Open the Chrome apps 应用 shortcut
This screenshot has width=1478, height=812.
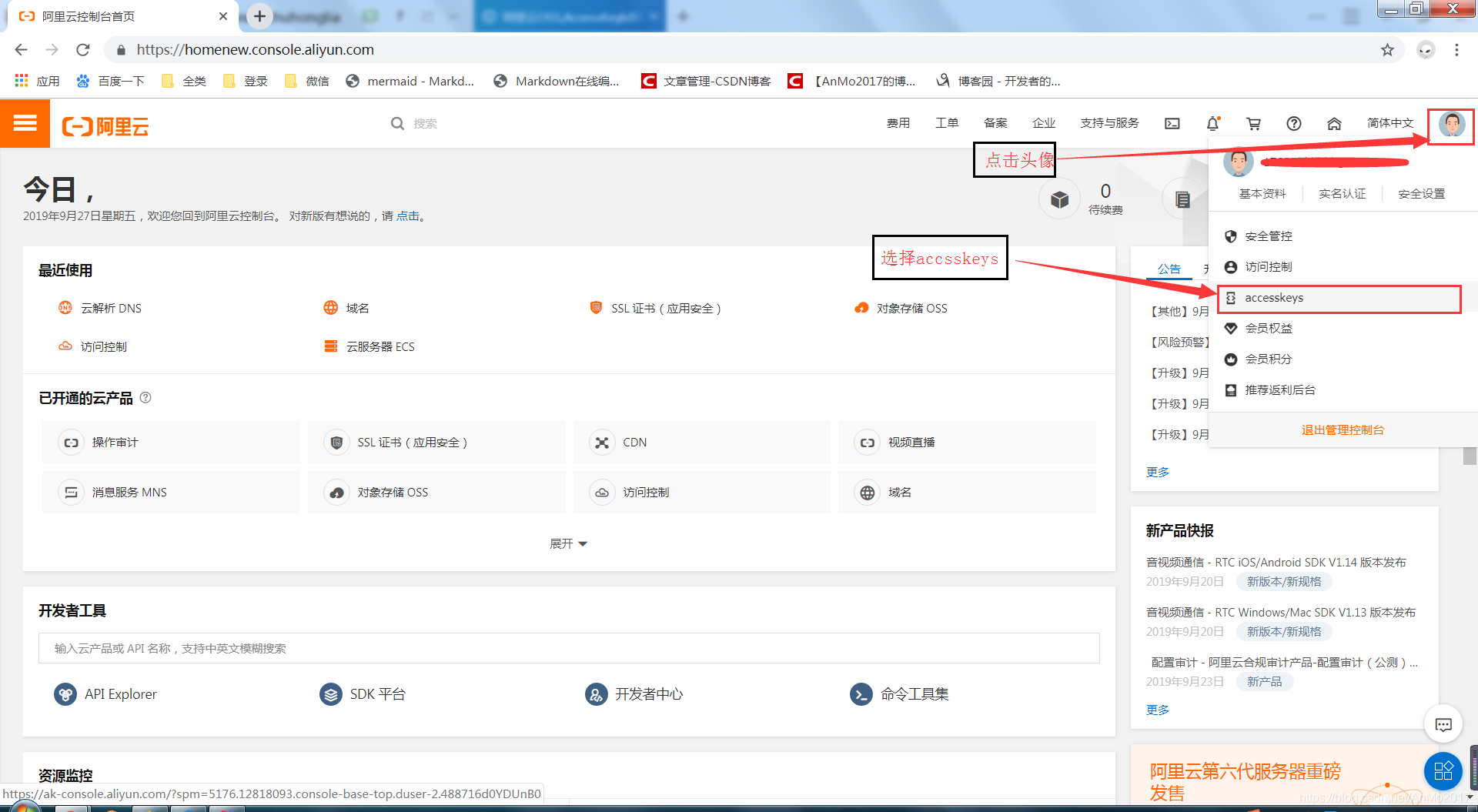(37, 81)
